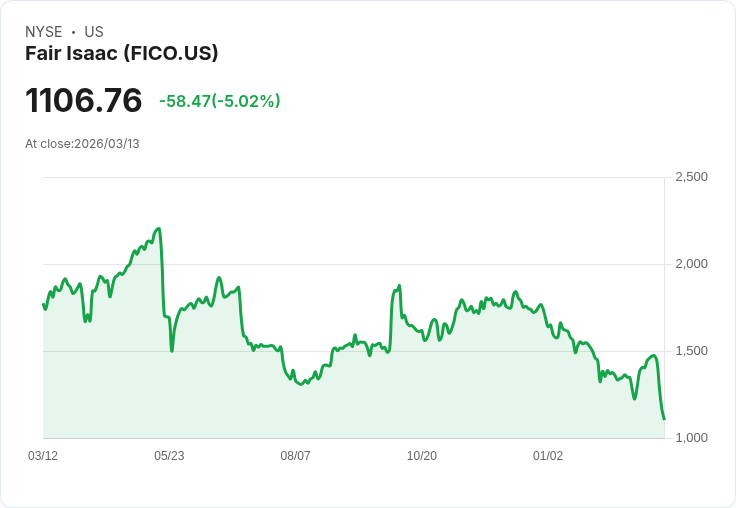Click the 08/07 date on x-axis

click(295, 456)
